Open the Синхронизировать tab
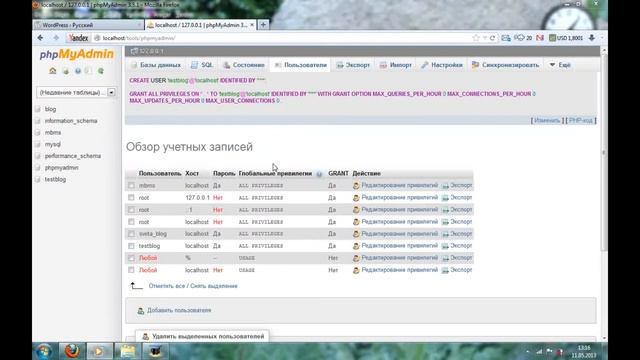 point(505,65)
